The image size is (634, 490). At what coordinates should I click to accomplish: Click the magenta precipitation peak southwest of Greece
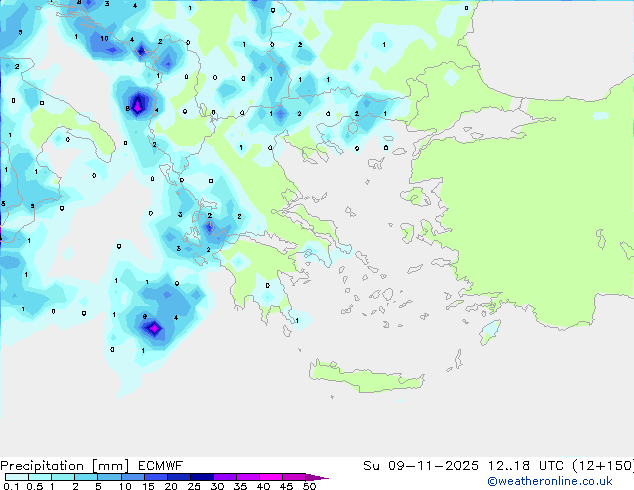pos(154,328)
